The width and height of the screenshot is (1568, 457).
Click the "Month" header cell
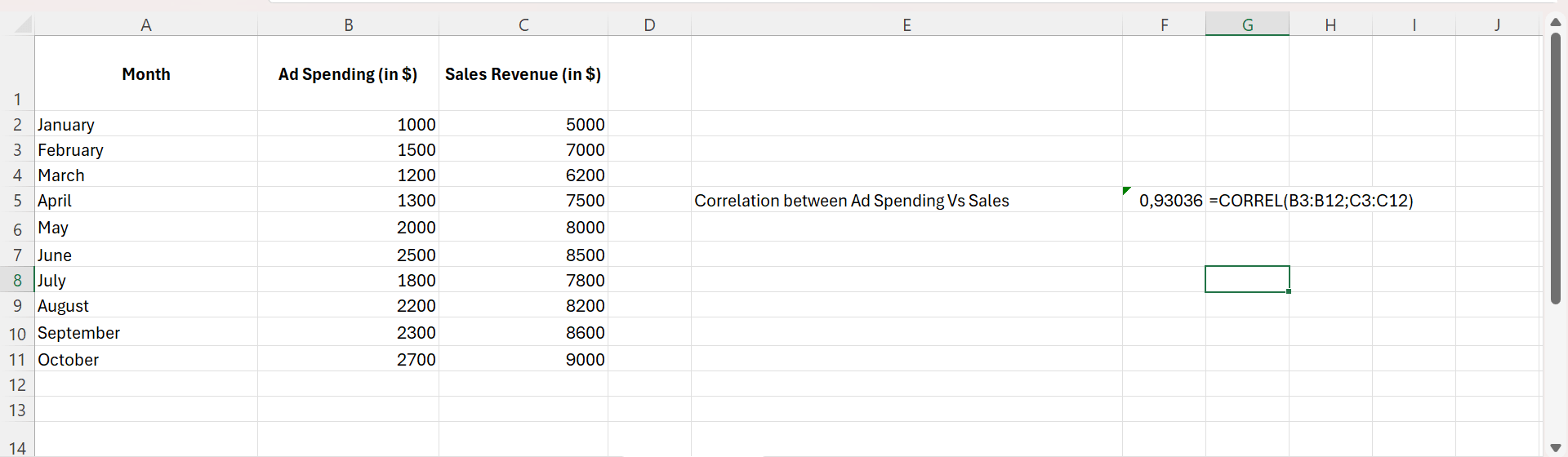[146, 74]
